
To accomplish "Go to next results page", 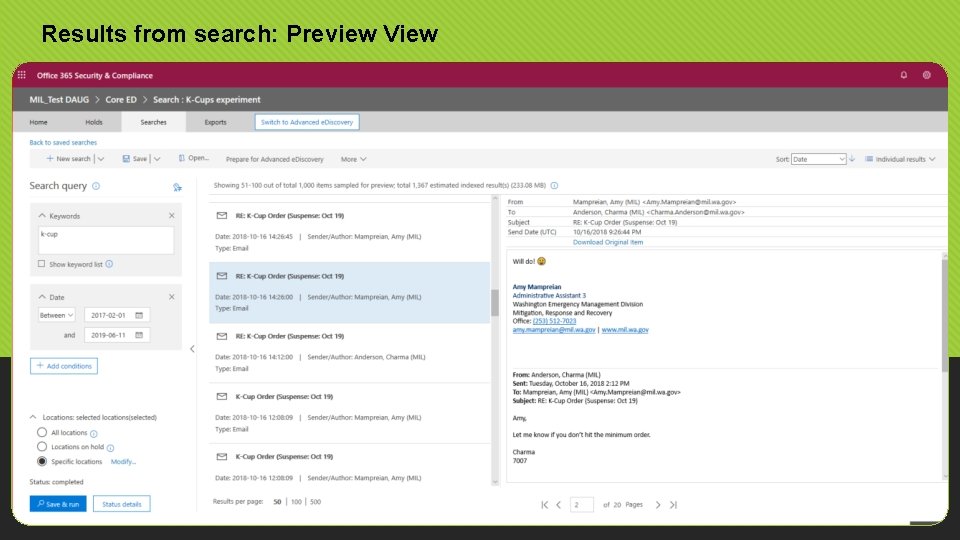I will (658, 504).
